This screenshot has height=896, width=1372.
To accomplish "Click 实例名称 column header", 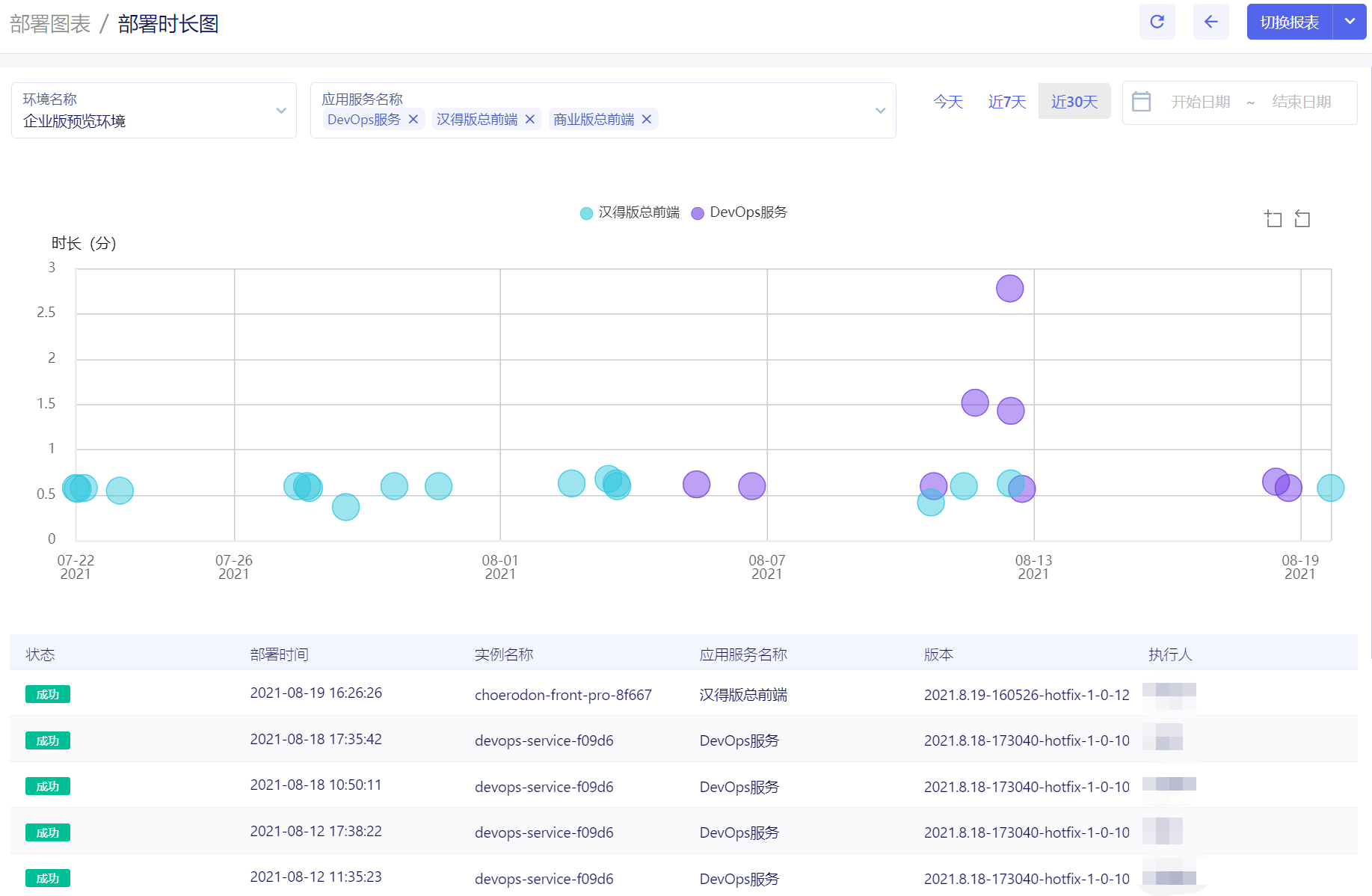I will click(x=504, y=654).
